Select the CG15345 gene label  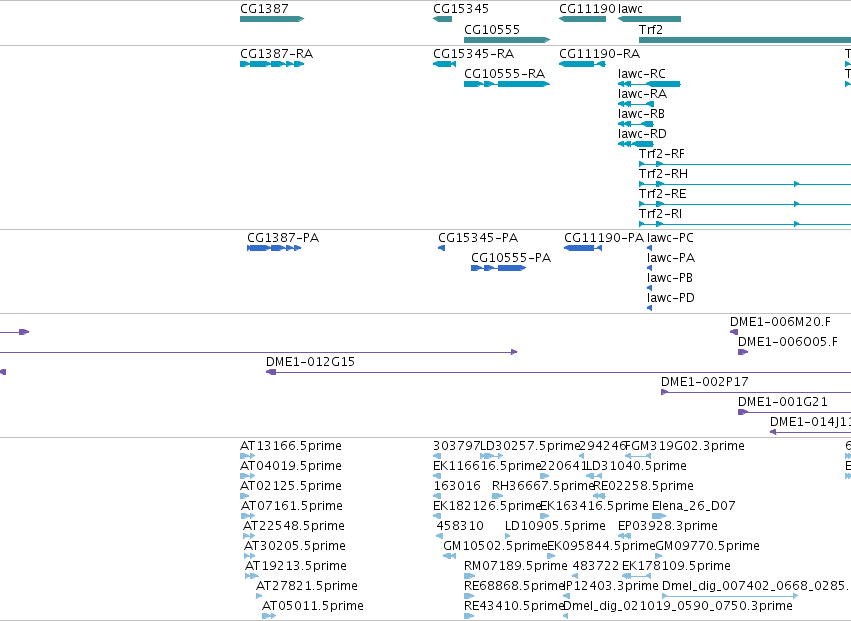coord(461,9)
